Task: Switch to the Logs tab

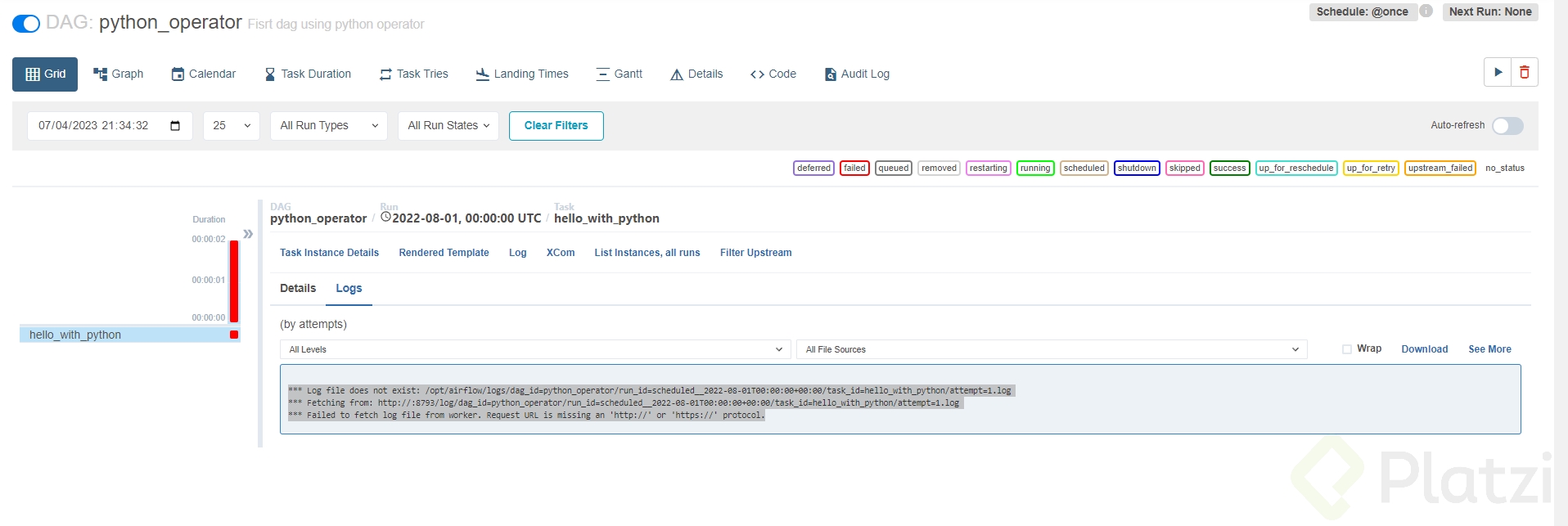Action: [349, 289]
